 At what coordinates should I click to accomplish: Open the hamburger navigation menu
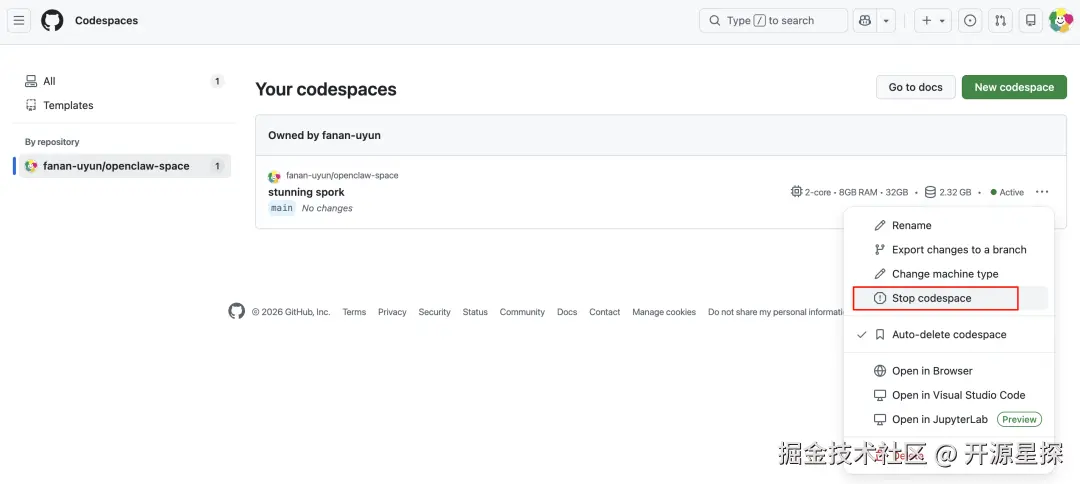tap(18, 20)
